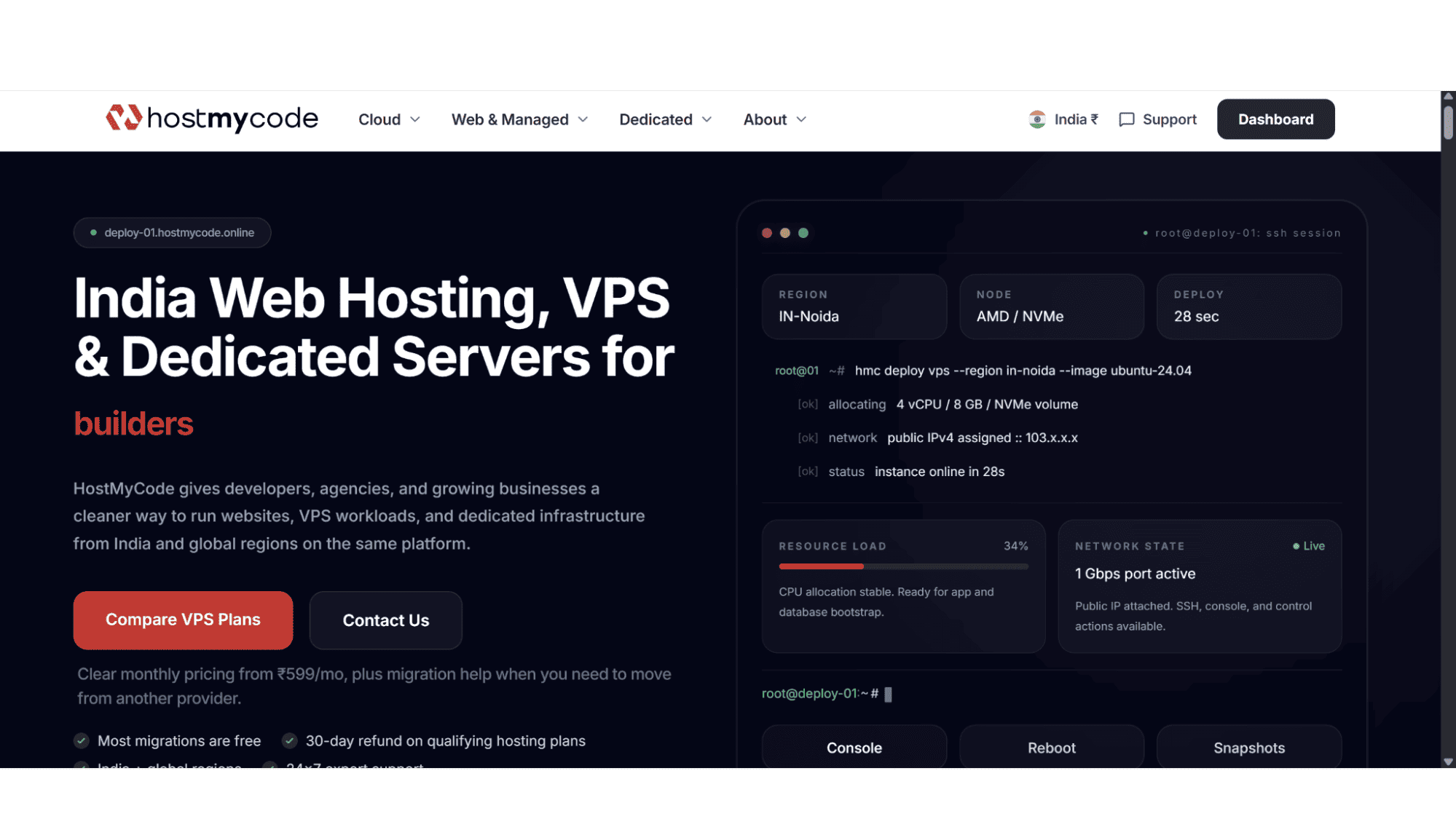Click the 28 sec deploy value

(1196, 317)
